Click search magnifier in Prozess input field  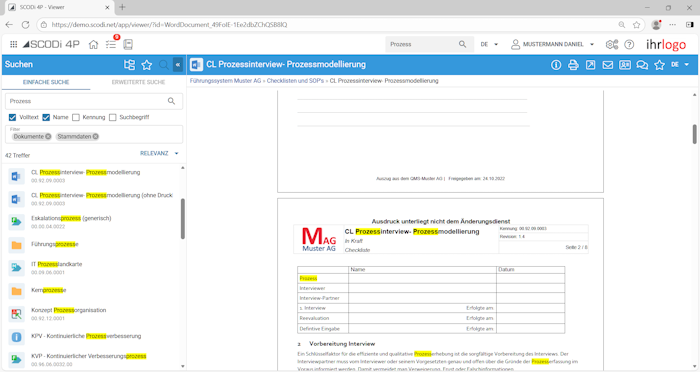coord(171,101)
